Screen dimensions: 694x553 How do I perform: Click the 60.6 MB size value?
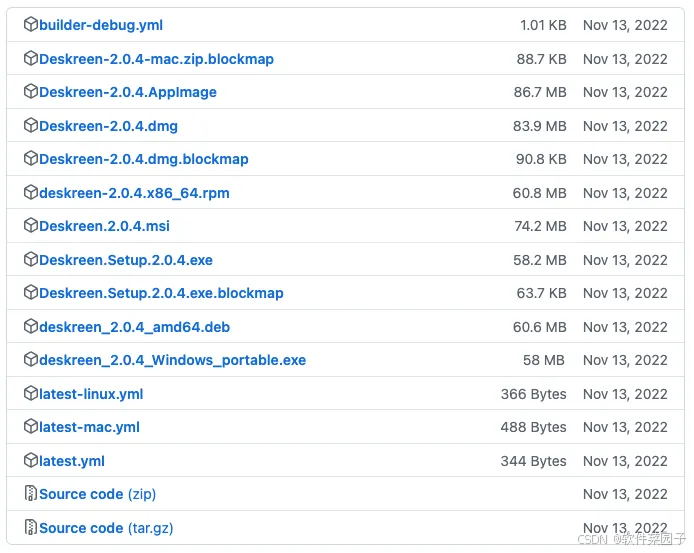point(540,327)
